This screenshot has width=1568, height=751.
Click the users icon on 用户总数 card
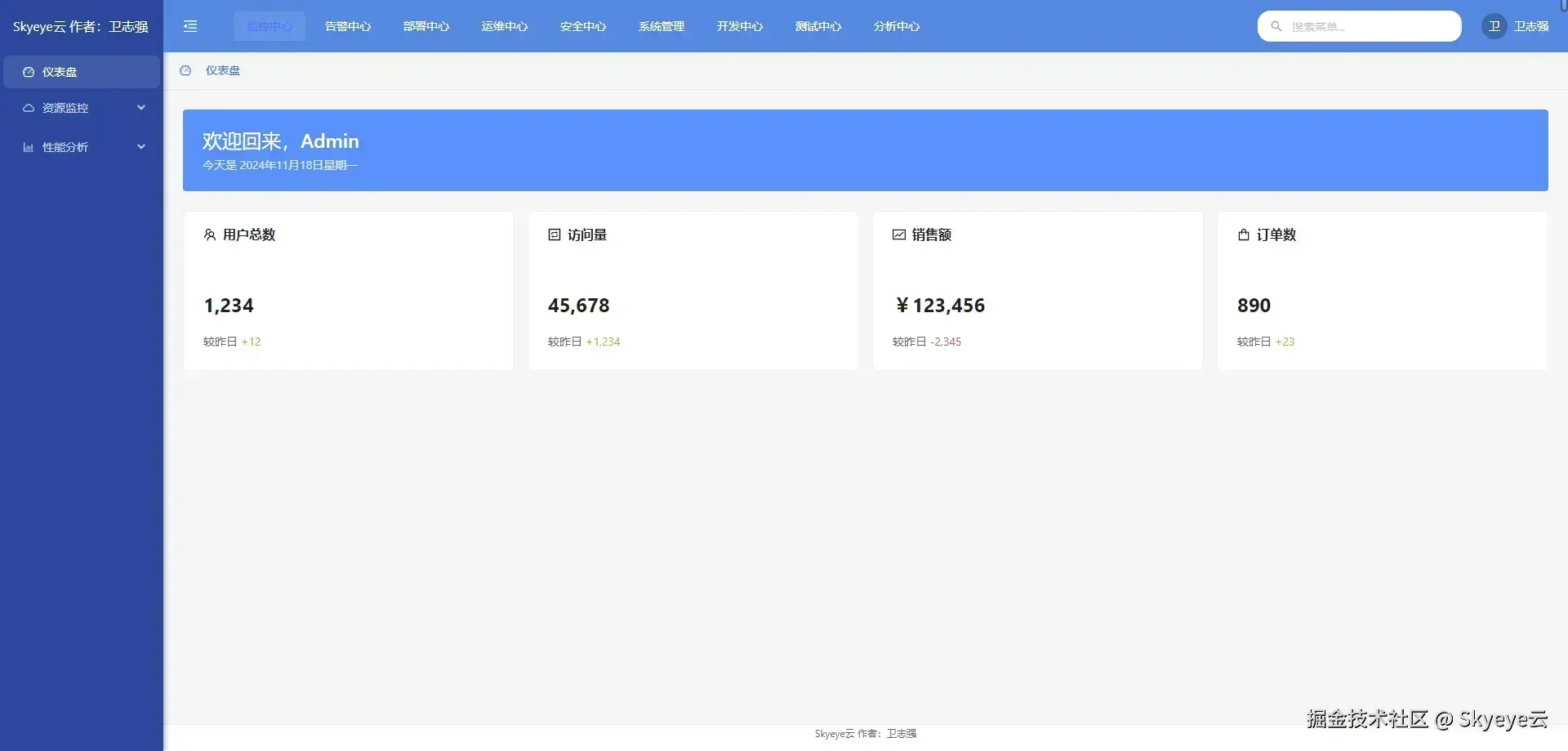[210, 235]
